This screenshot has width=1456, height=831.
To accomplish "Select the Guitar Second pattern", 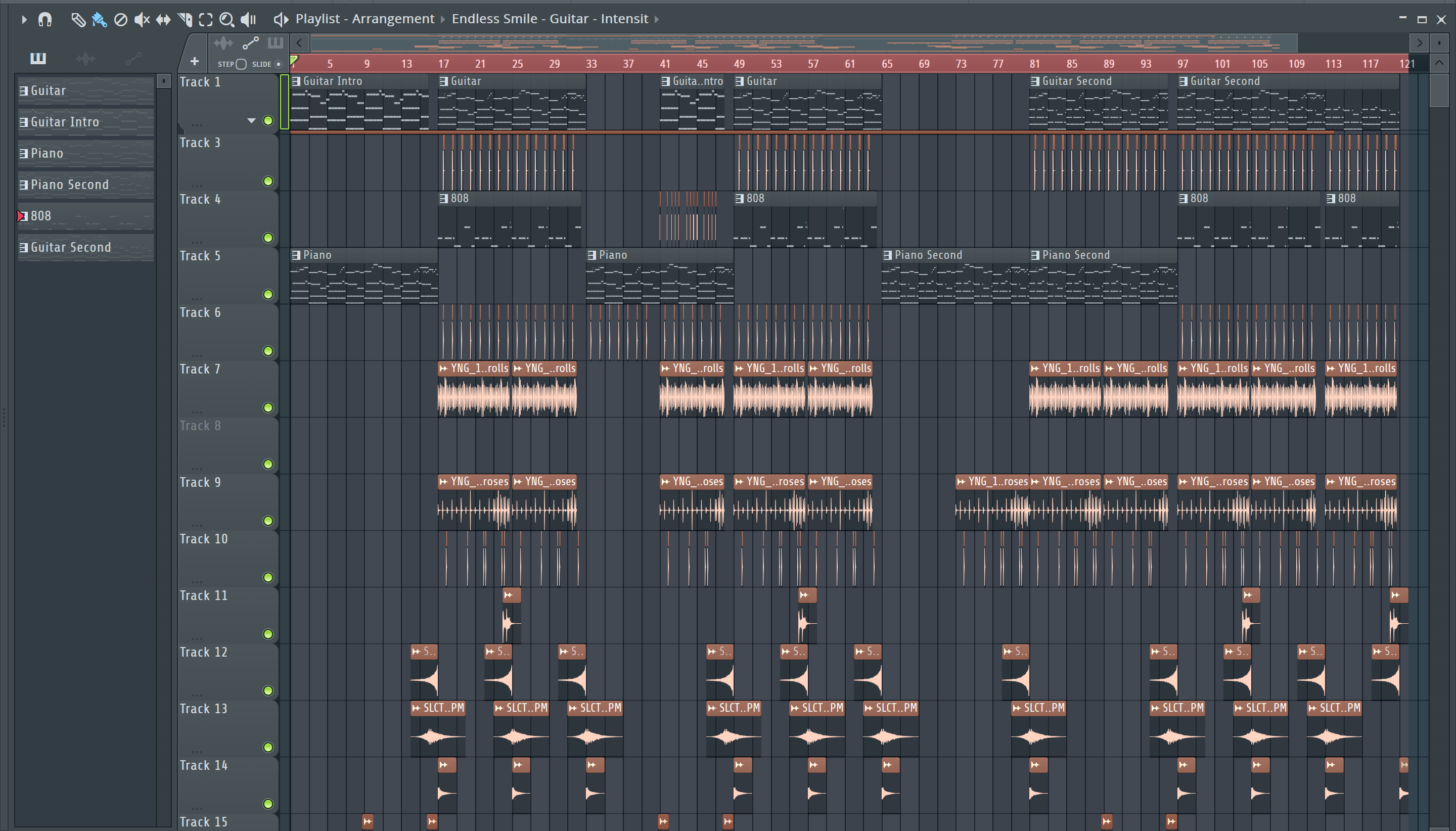I will [x=85, y=248].
